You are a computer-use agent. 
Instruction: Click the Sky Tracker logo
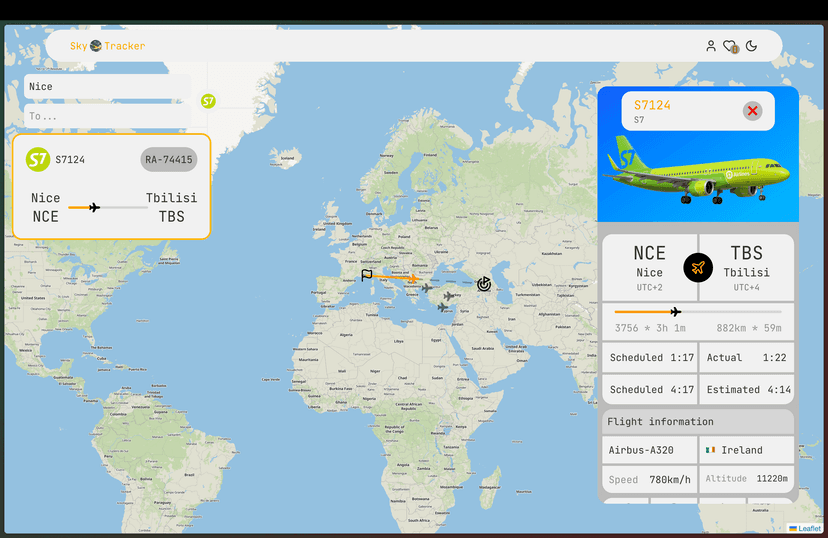click(x=108, y=46)
